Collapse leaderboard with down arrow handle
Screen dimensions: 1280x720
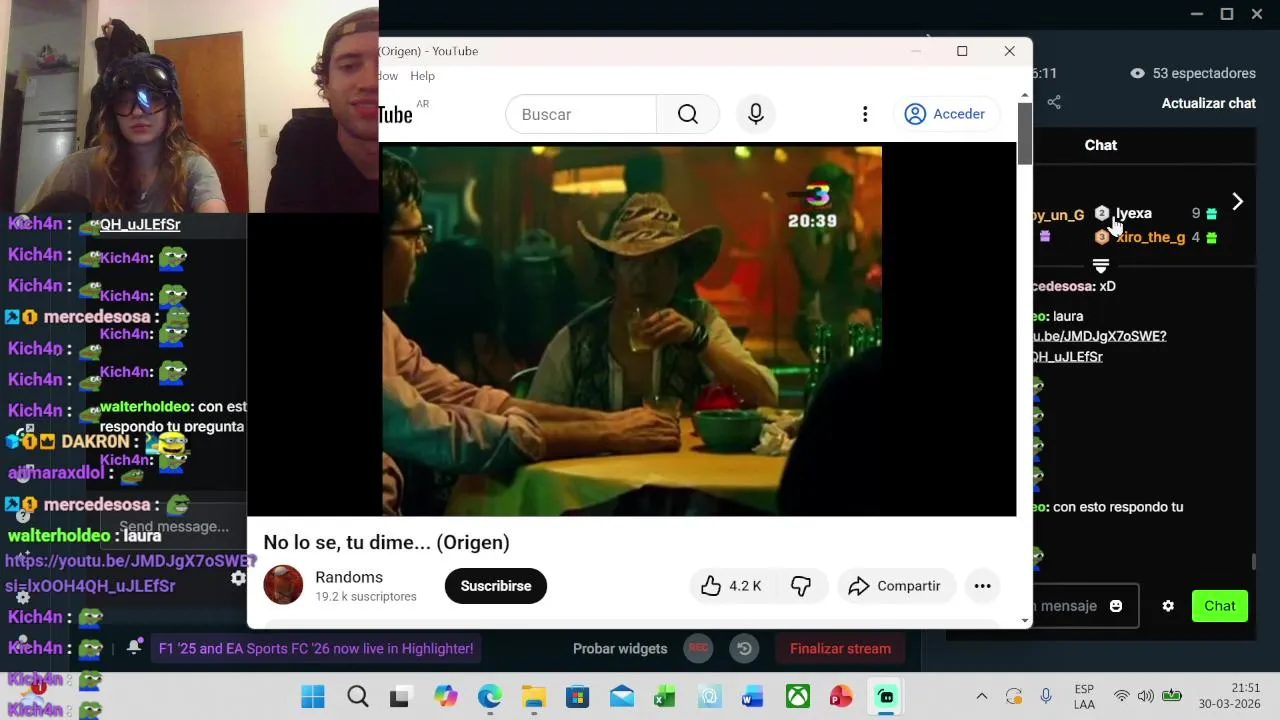(x=1101, y=266)
